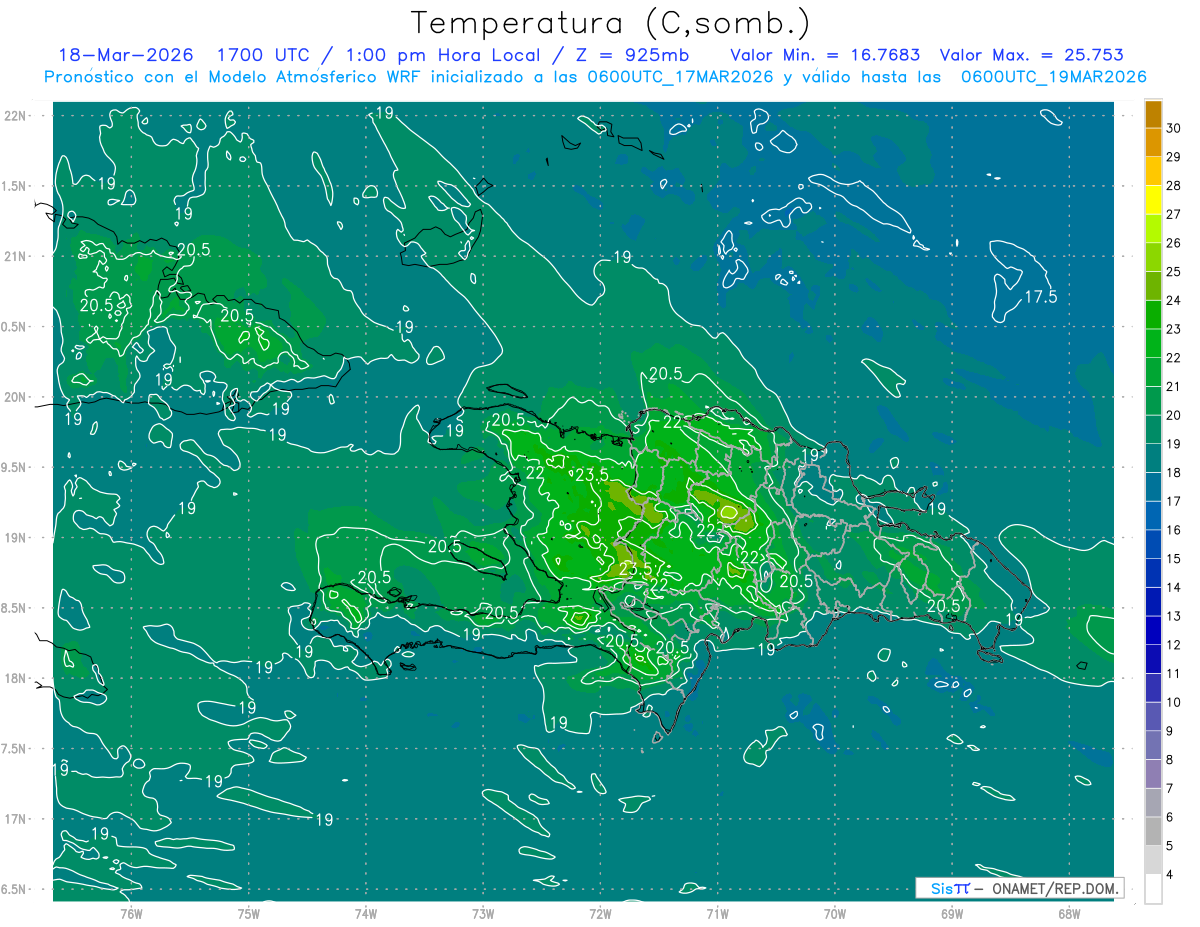Click the '6' label on the color scale
Viewport: 1200px width, 927px height.
[x=1172, y=818]
